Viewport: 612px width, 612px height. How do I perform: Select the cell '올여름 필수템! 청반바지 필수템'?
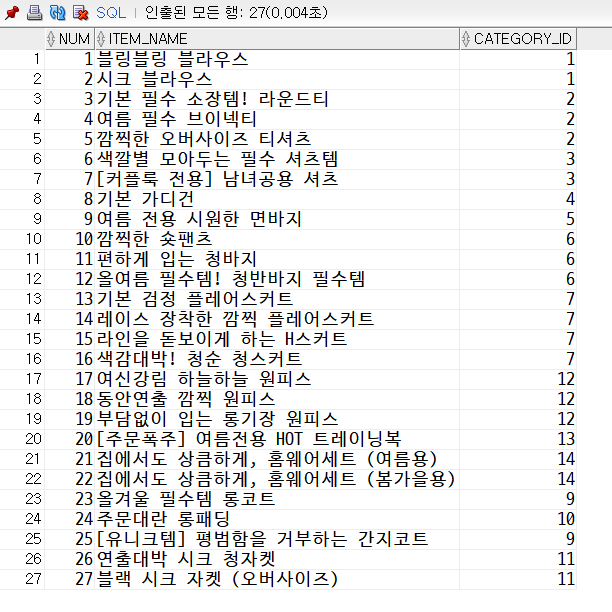(x=277, y=279)
